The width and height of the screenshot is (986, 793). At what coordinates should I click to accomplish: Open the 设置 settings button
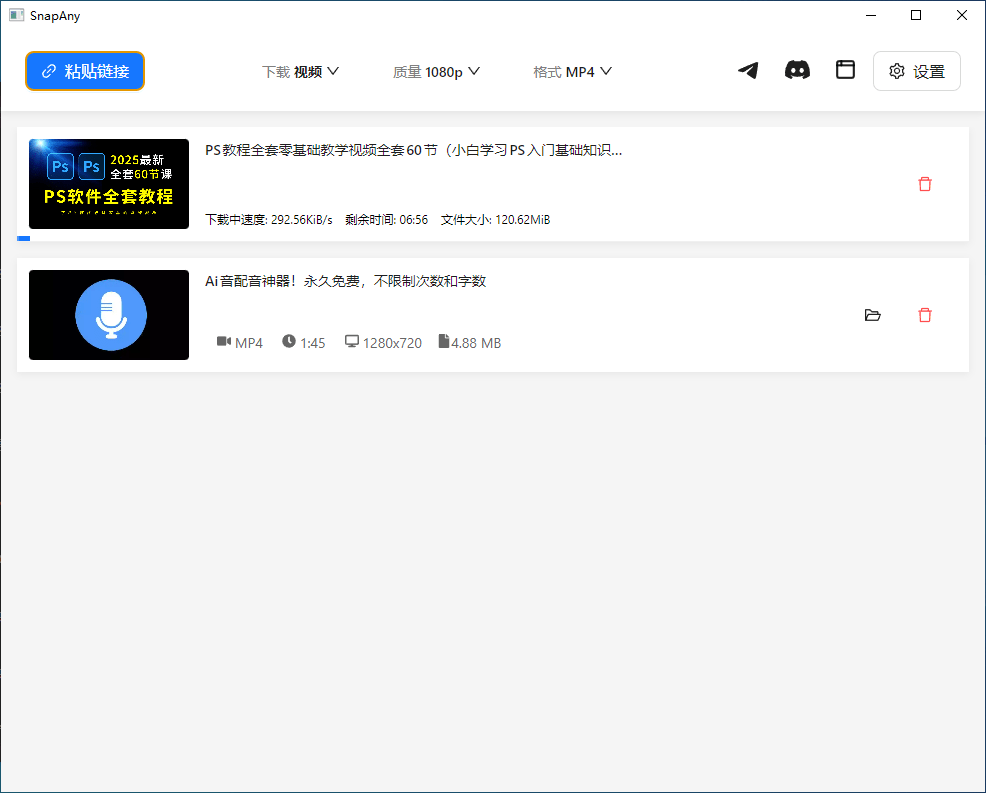tap(917, 71)
